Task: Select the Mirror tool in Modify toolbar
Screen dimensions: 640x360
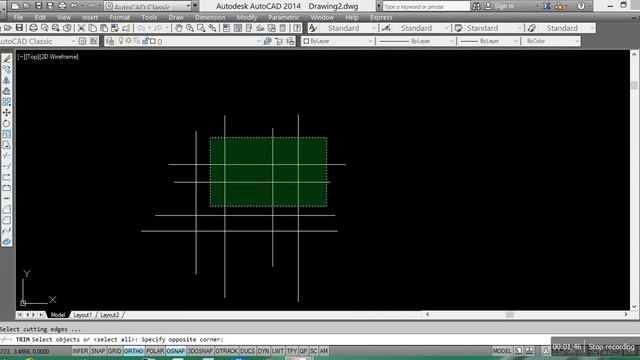Action: pyautogui.click(x=7, y=80)
